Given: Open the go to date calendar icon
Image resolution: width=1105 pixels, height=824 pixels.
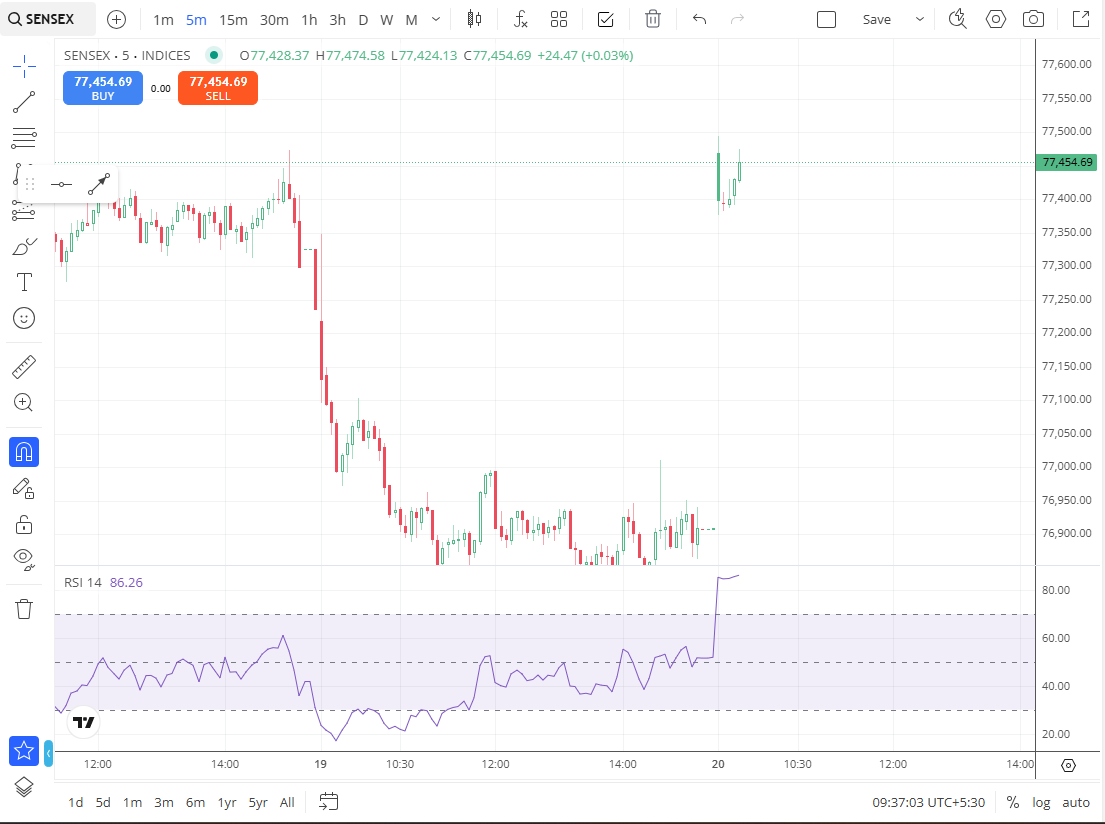Looking at the screenshot, I should [328, 801].
